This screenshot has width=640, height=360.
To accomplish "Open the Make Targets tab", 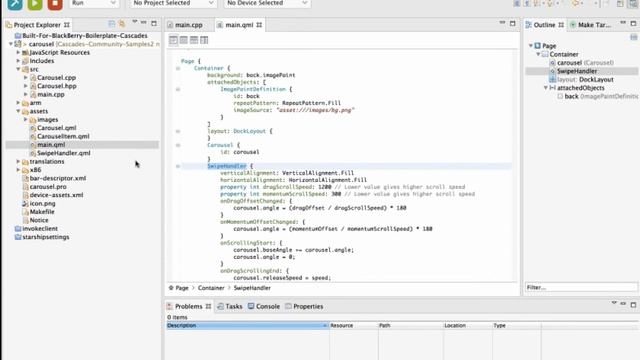I will coord(591,25).
